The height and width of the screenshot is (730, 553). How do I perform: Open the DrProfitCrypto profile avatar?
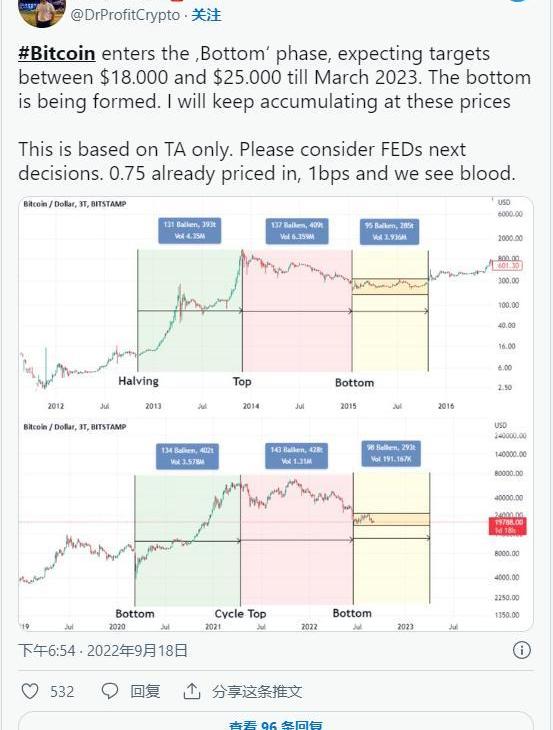click(x=42, y=13)
